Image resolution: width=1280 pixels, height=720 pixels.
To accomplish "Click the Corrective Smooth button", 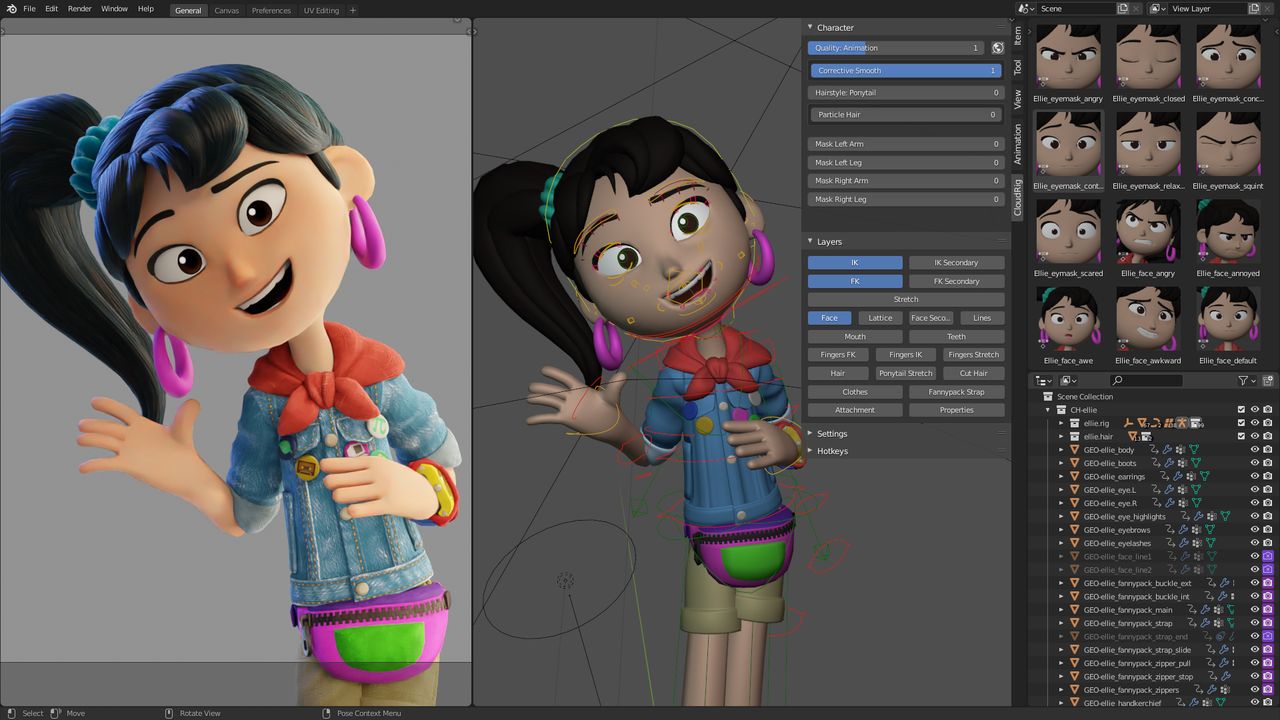I will (x=904, y=70).
